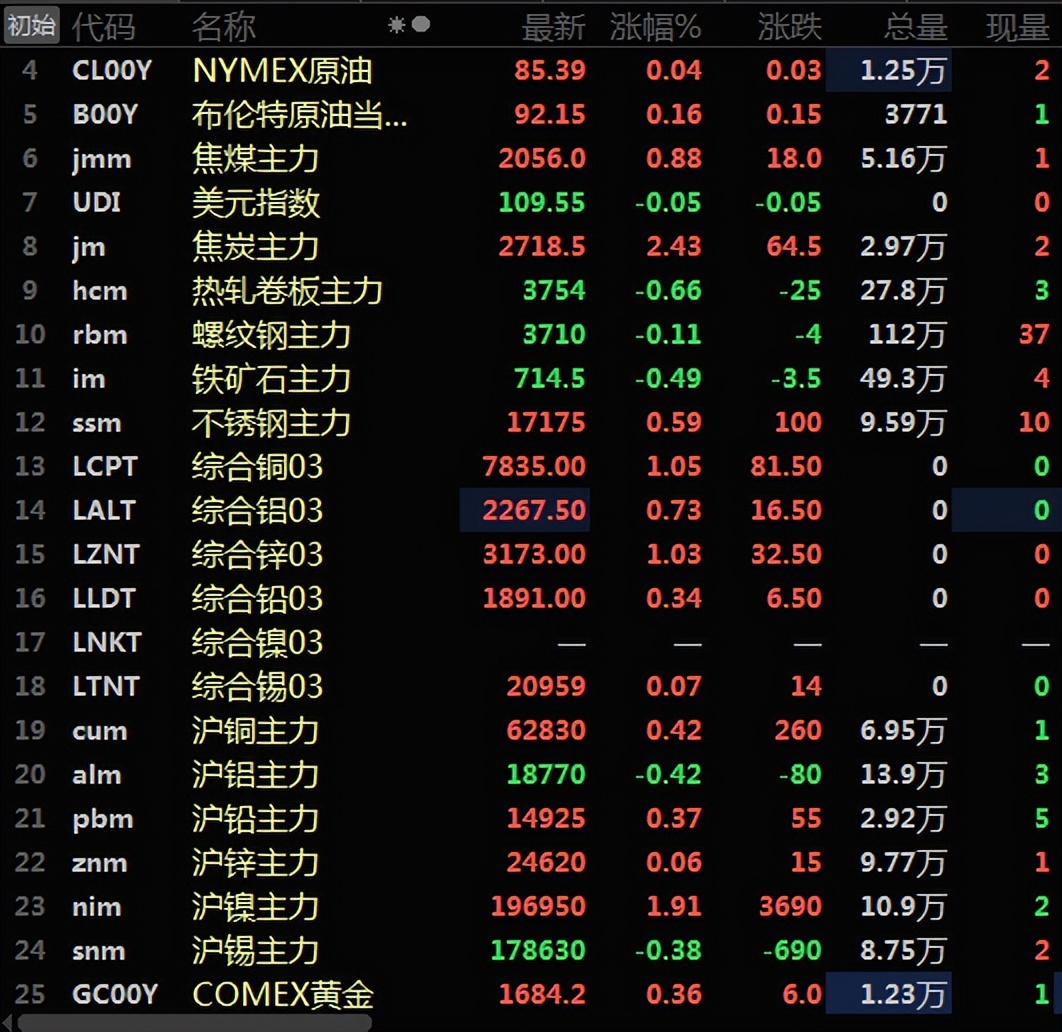
Task: Select the 焦煤主力 row
Action: coord(531,158)
